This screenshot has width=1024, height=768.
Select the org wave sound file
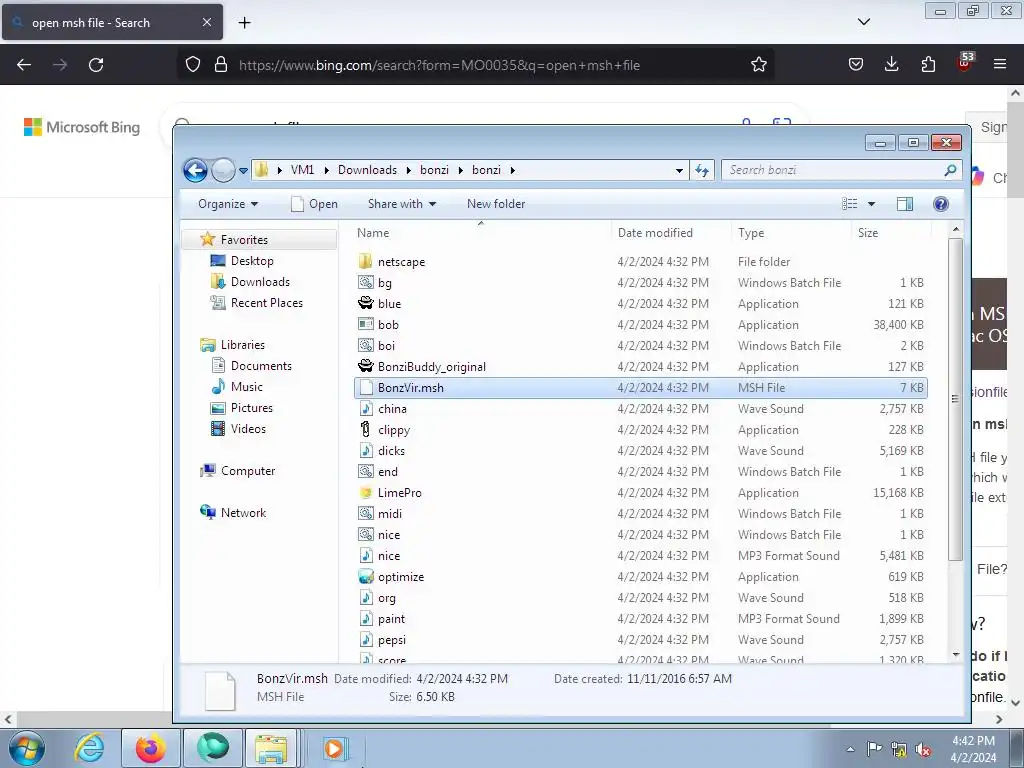(x=387, y=598)
